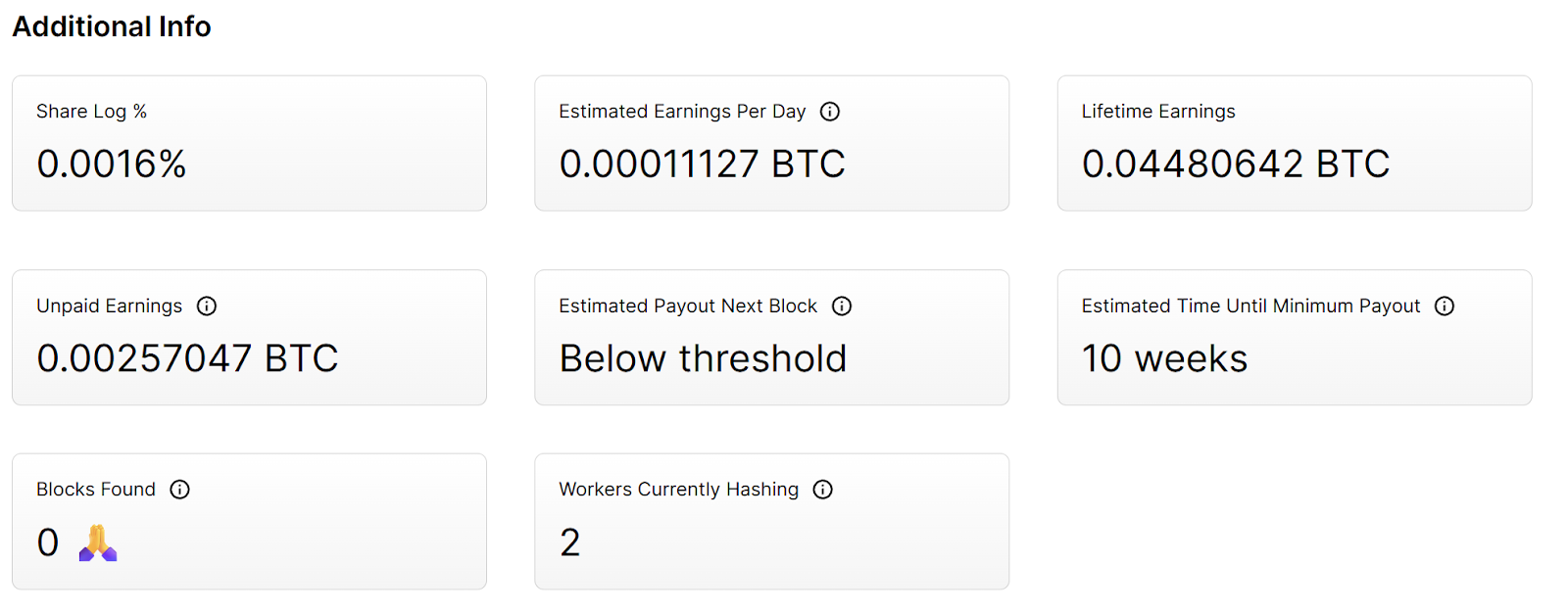
Task: Select the workers count value 2
Action: [x=569, y=541]
